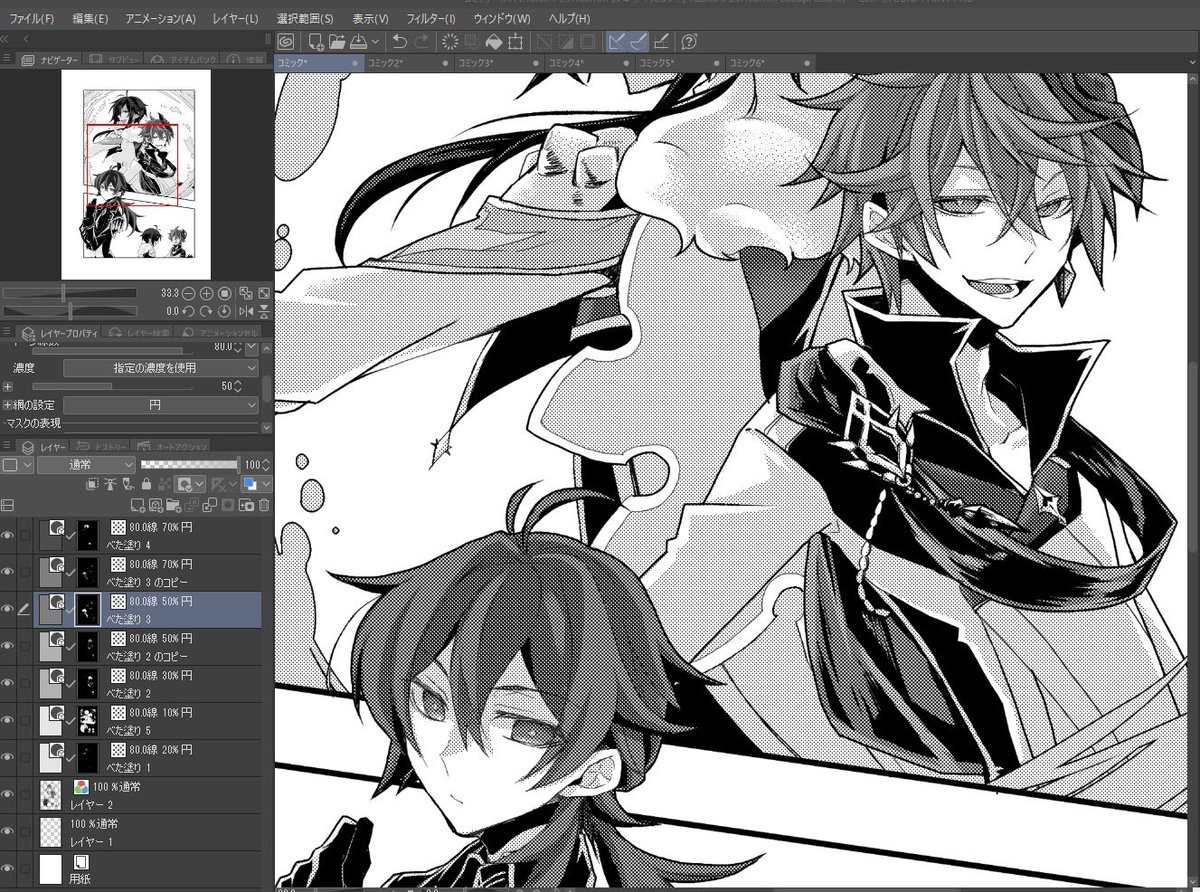Open the layer color dropdown arrow

click(x=266, y=484)
